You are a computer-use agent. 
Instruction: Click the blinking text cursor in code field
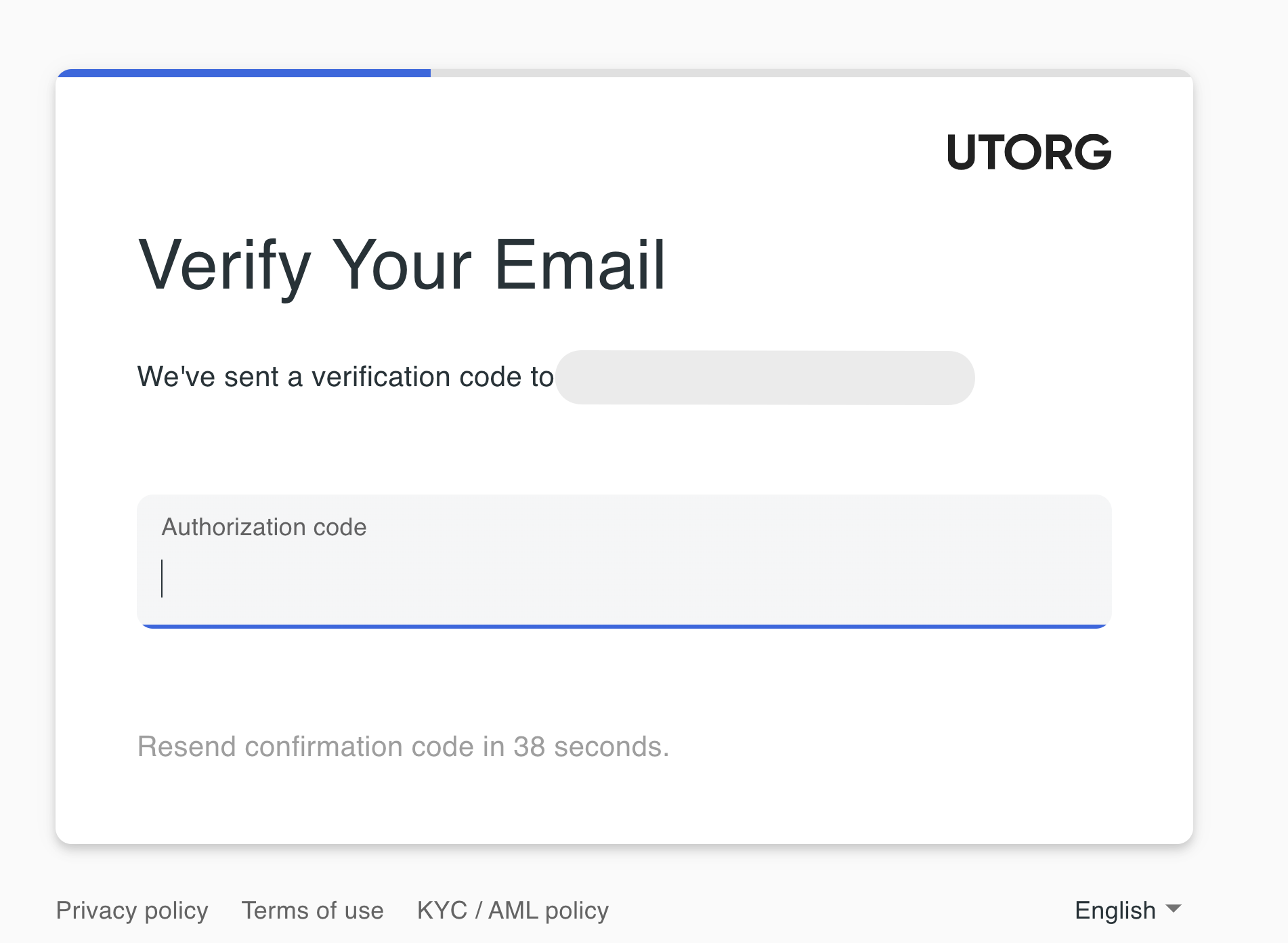tap(162, 579)
